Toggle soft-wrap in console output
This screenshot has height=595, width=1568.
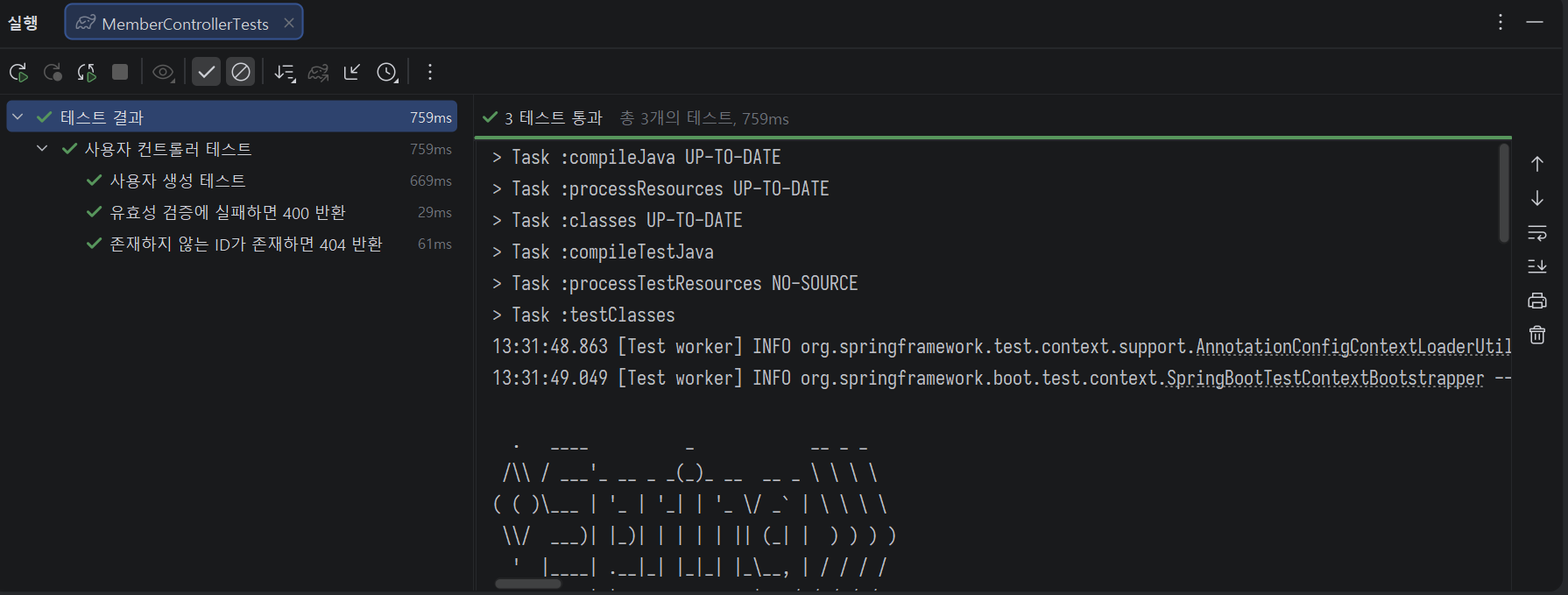click(x=1537, y=233)
